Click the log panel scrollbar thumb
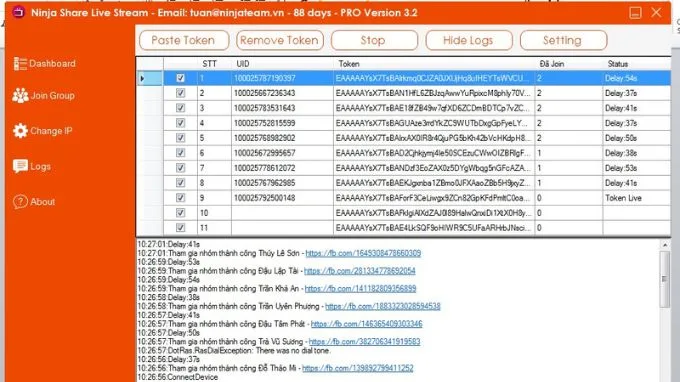680x382 pixels. pos(664,279)
